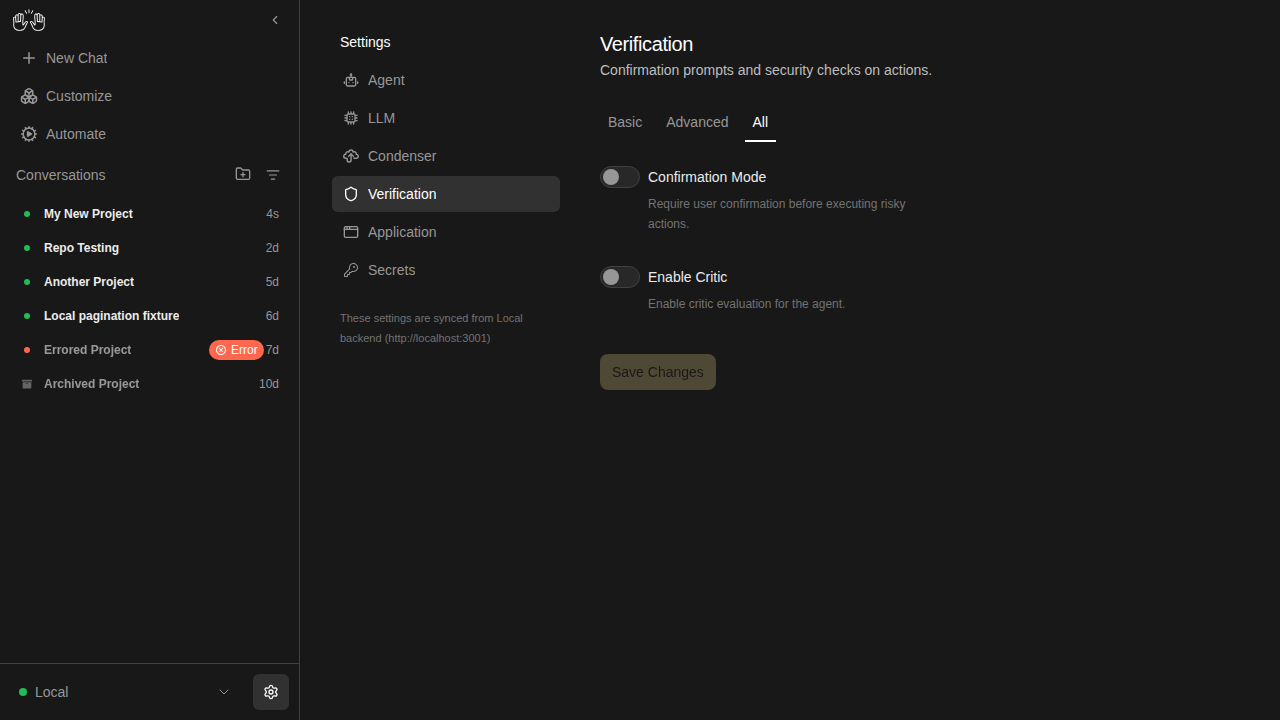The image size is (1280, 720).
Task: Open LLM settings section
Action: tap(446, 118)
